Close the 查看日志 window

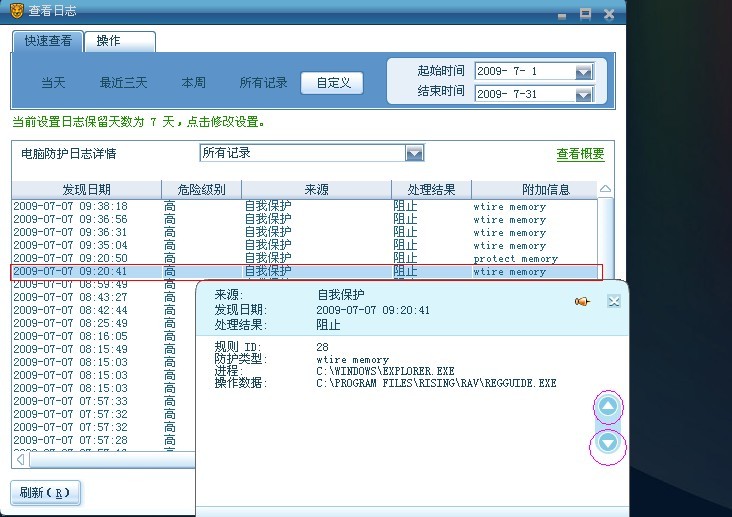click(x=609, y=14)
